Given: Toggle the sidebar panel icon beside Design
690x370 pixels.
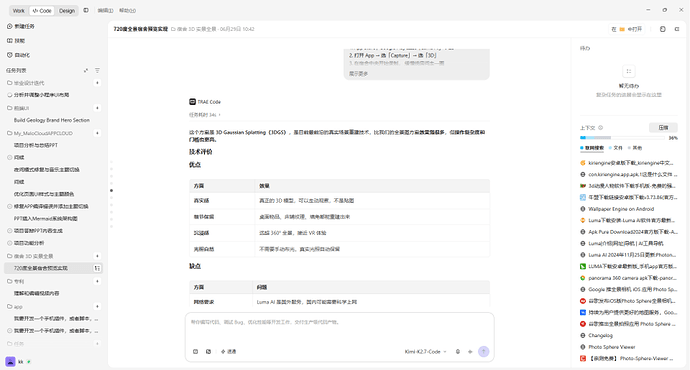Looking at the screenshot, I should tap(86, 10).
